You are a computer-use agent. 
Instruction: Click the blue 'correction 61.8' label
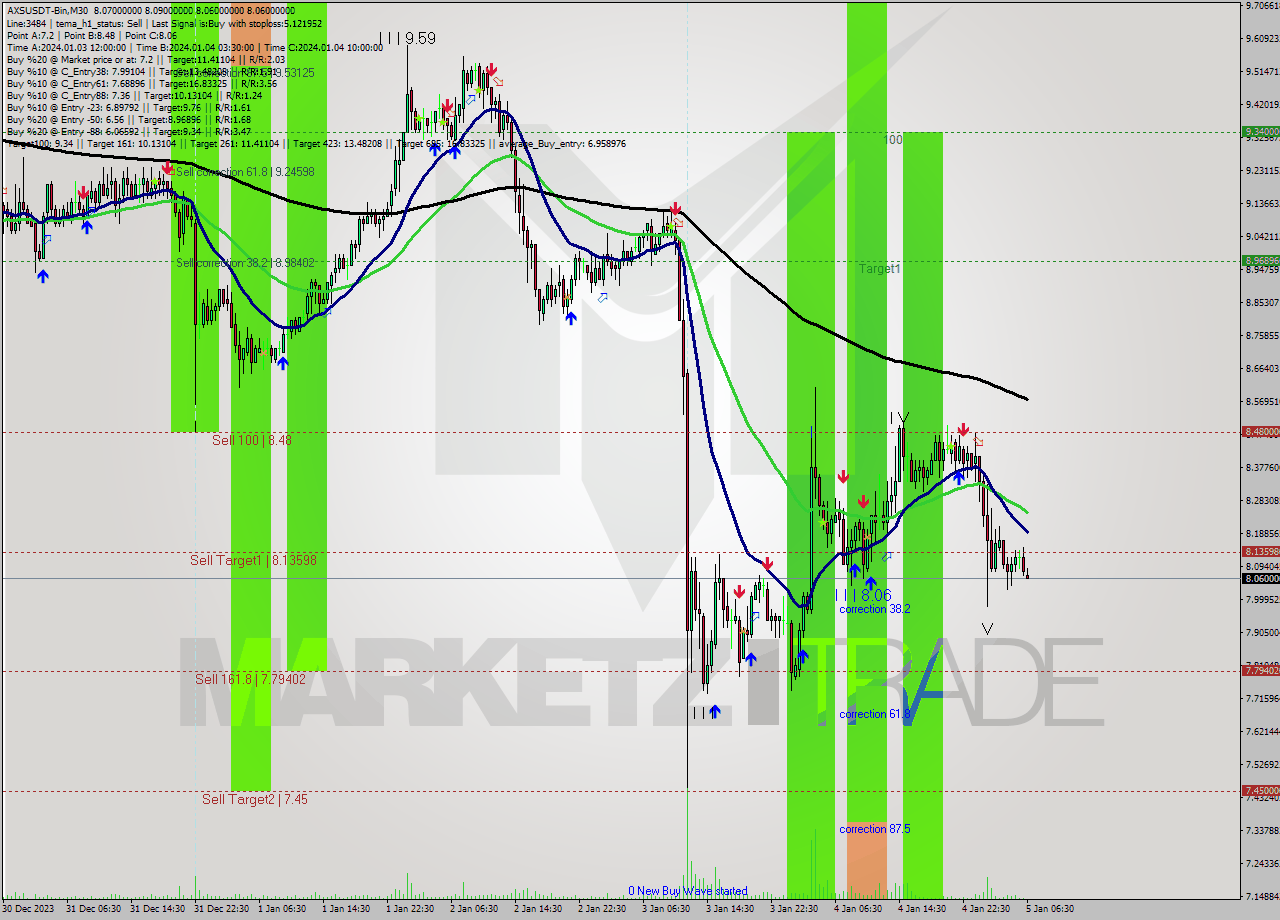tap(874, 714)
